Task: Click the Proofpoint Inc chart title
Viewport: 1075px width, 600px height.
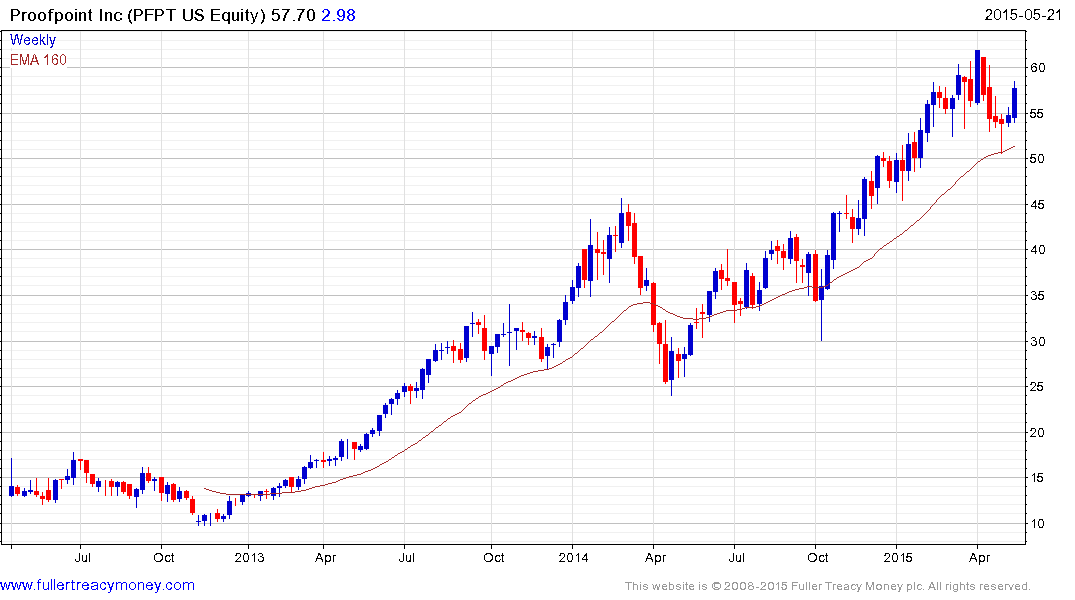Action: click(137, 15)
